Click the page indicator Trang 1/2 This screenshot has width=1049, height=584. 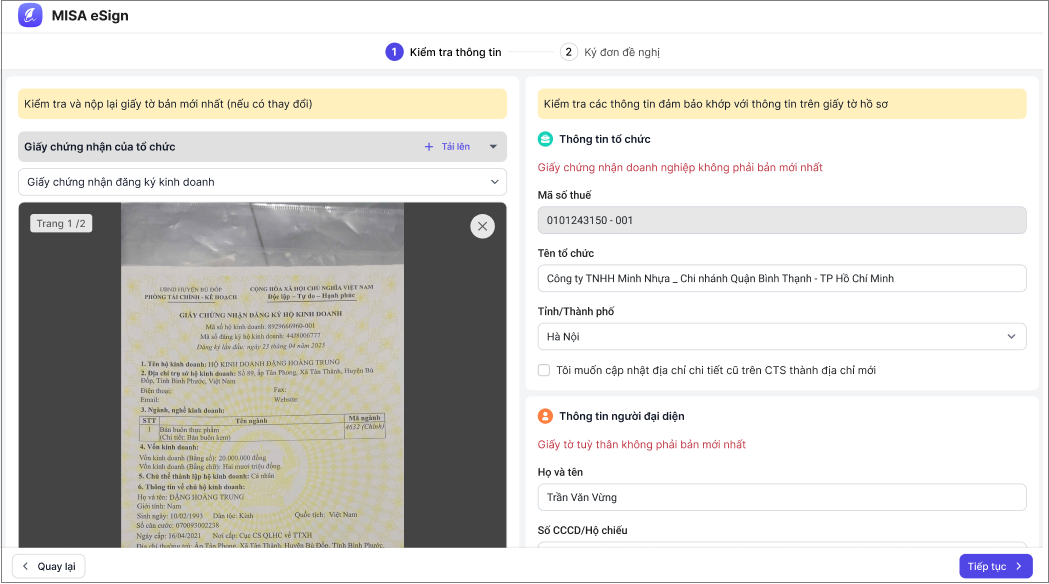click(61, 223)
